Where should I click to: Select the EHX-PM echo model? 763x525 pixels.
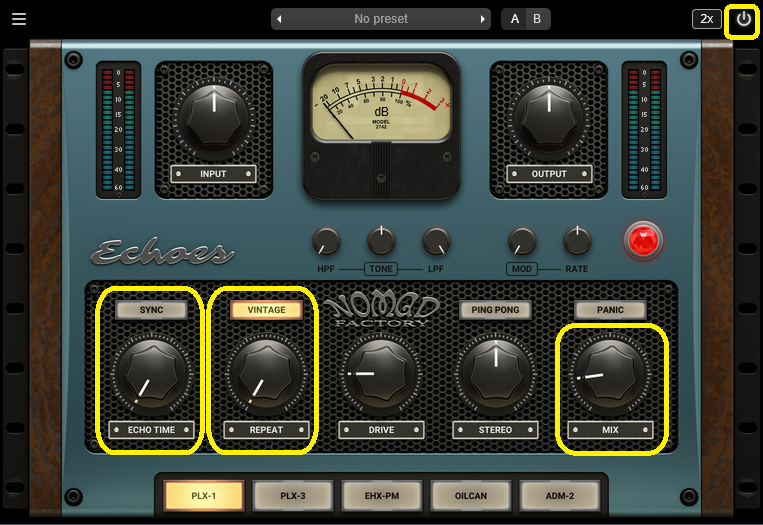coord(382,496)
